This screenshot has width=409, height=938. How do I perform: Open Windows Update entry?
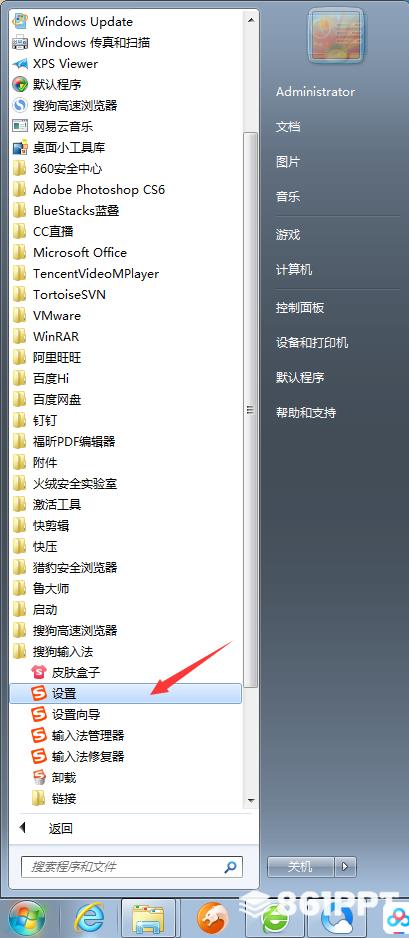(x=72, y=22)
